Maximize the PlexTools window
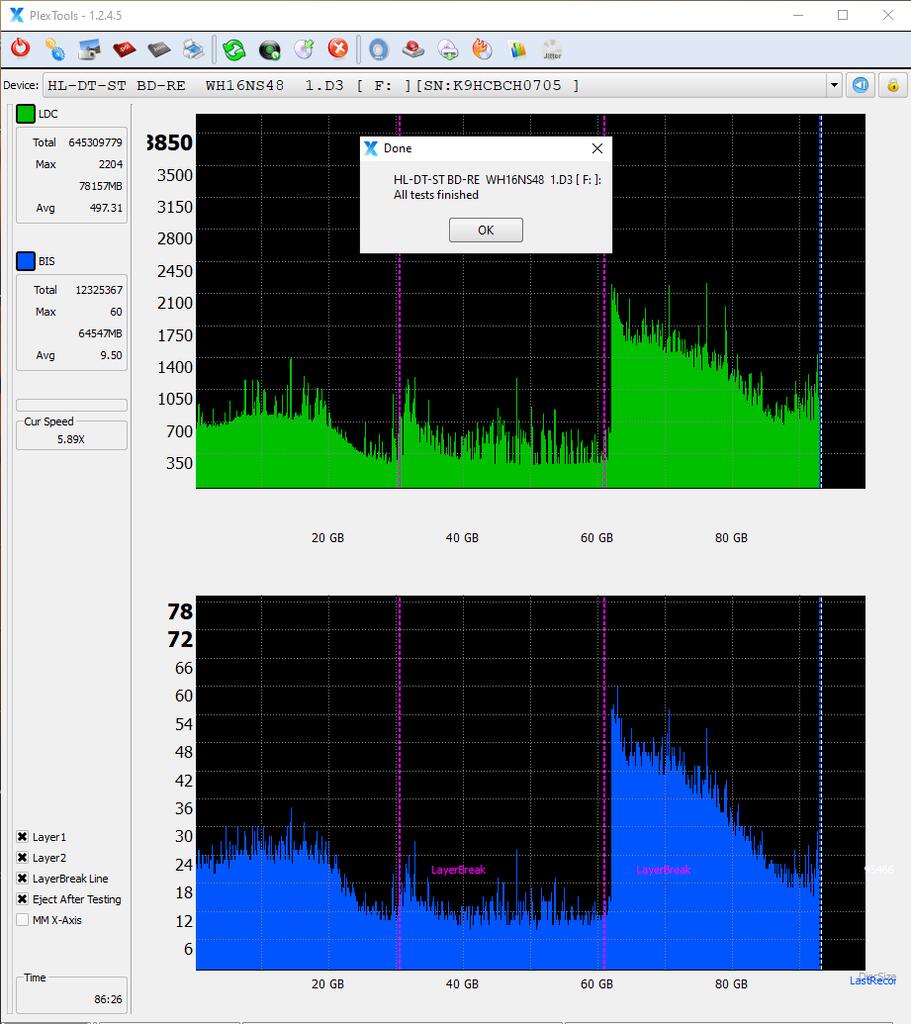The width and height of the screenshot is (911, 1024). (843, 15)
